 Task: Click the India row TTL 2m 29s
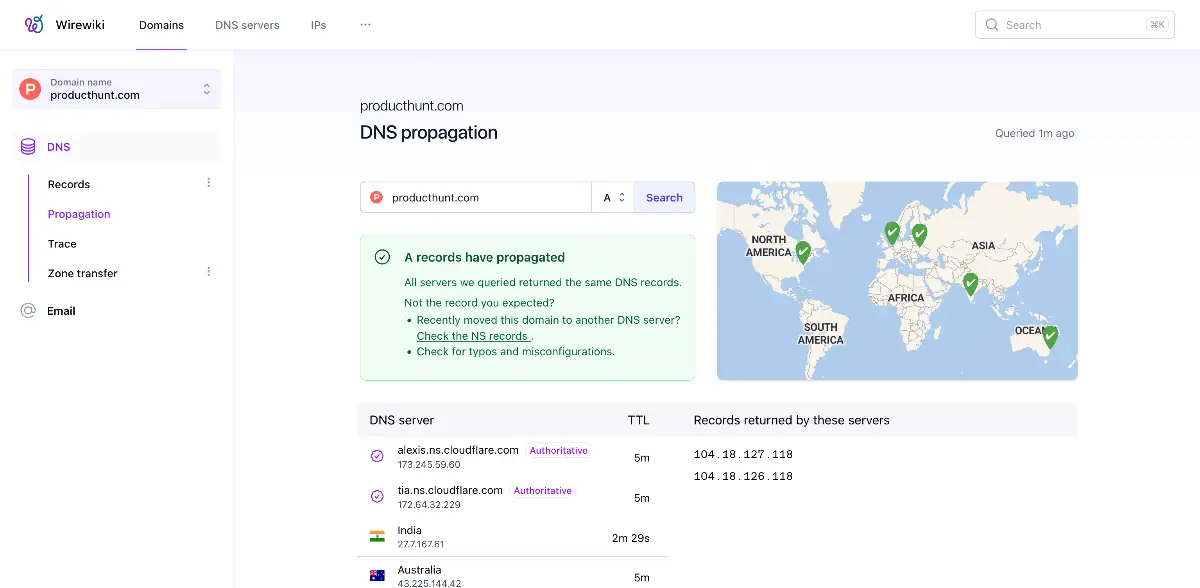point(631,538)
